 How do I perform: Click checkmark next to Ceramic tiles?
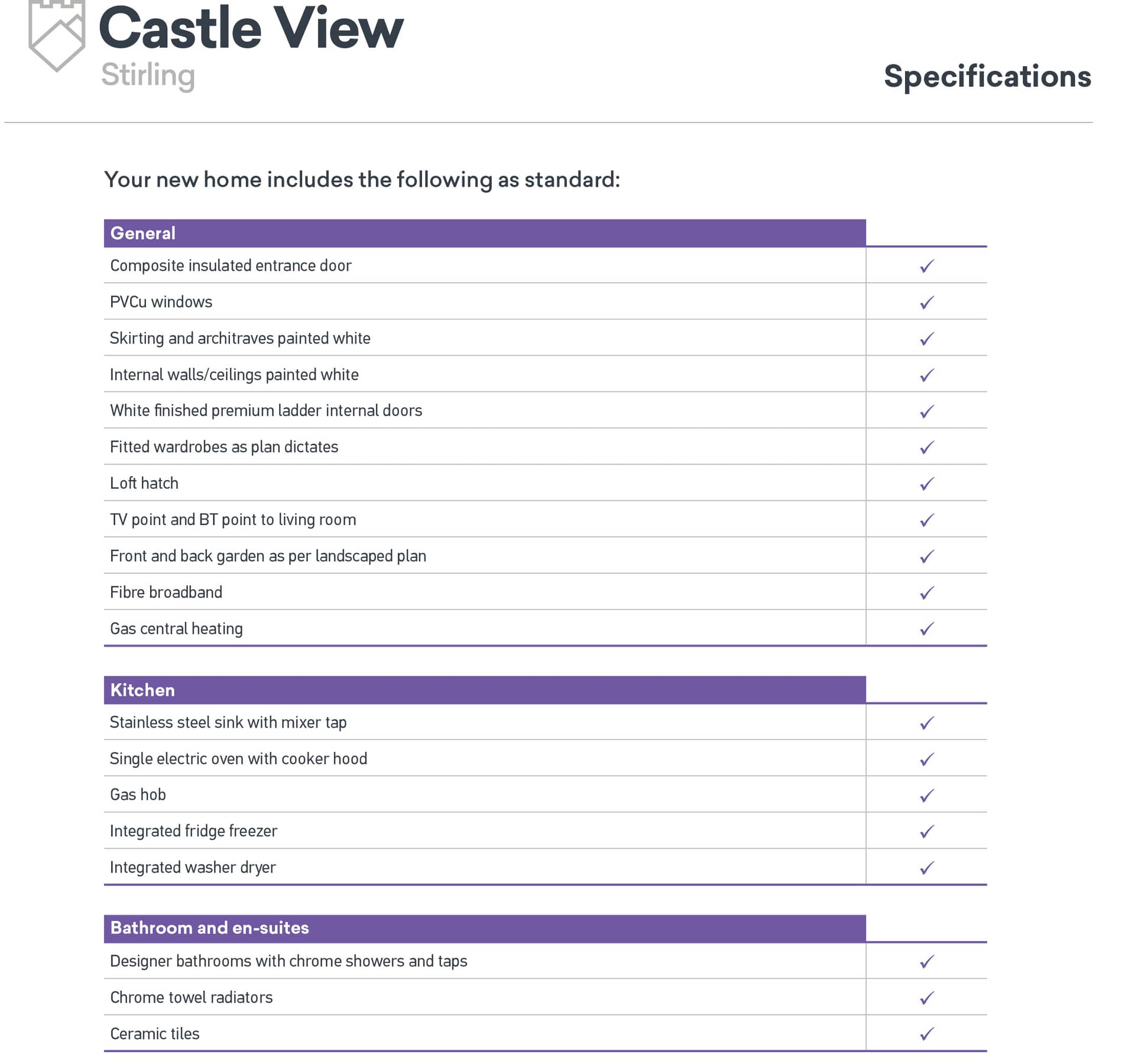(926, 1034)
